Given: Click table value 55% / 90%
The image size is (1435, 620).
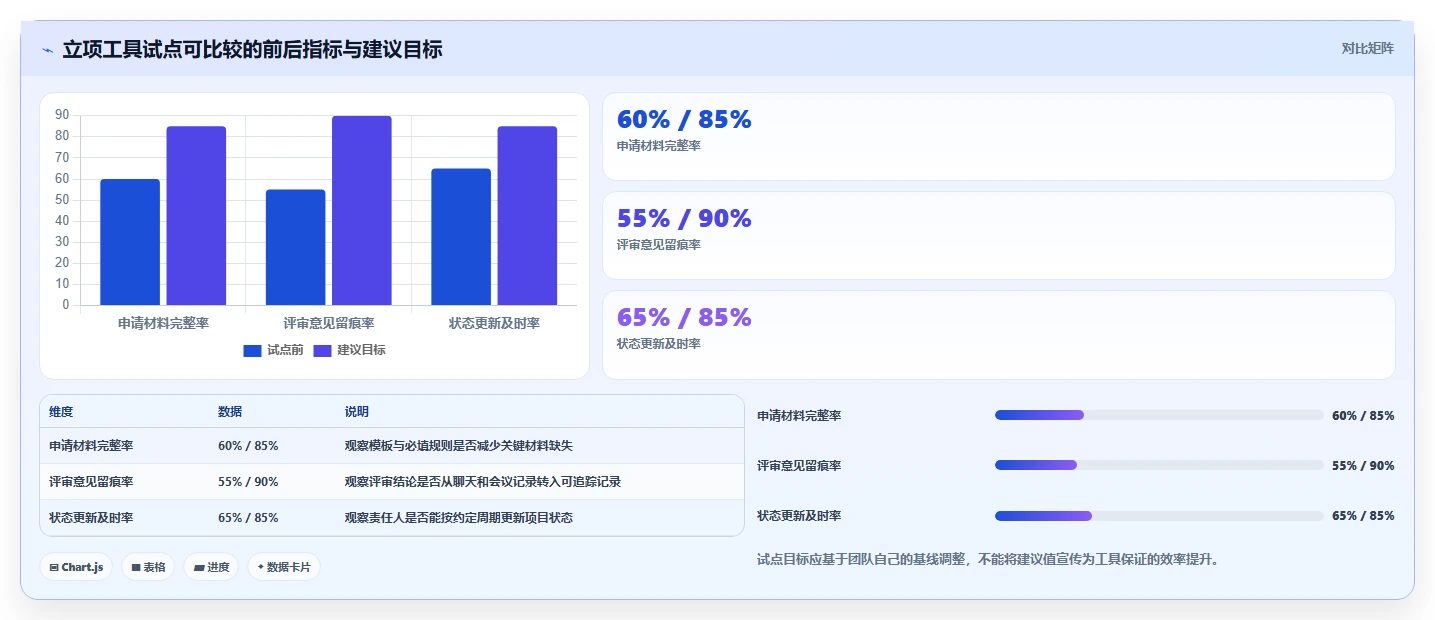Looking at the screenshot, I should [x=248, y=482].
